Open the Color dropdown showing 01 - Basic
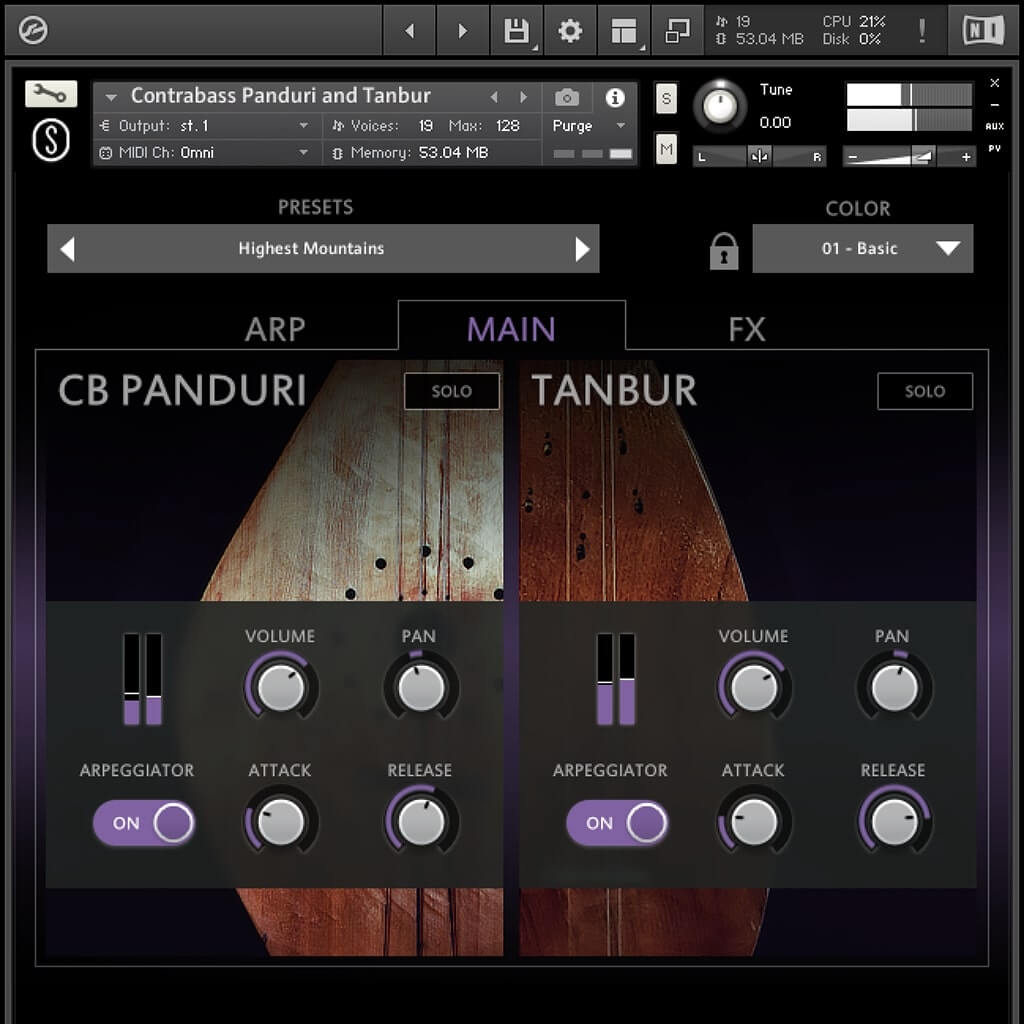Image resolution: width=1024 pixels, height=1024 pixels. (862, 248)
